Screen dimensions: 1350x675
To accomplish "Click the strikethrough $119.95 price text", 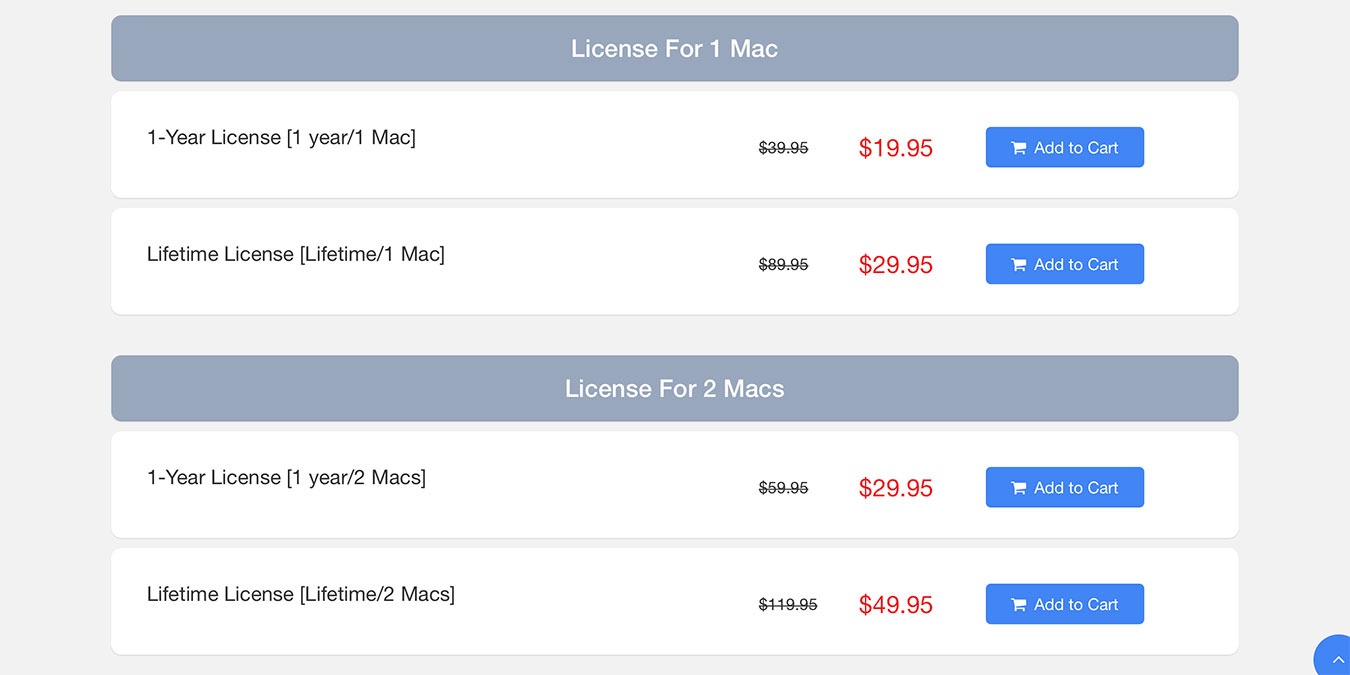I will (787, 604).
